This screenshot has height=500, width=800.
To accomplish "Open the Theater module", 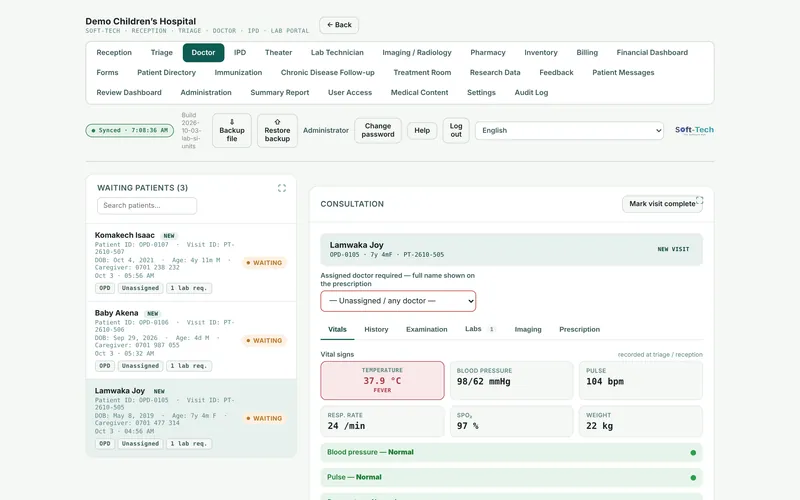I will point(278,53).
